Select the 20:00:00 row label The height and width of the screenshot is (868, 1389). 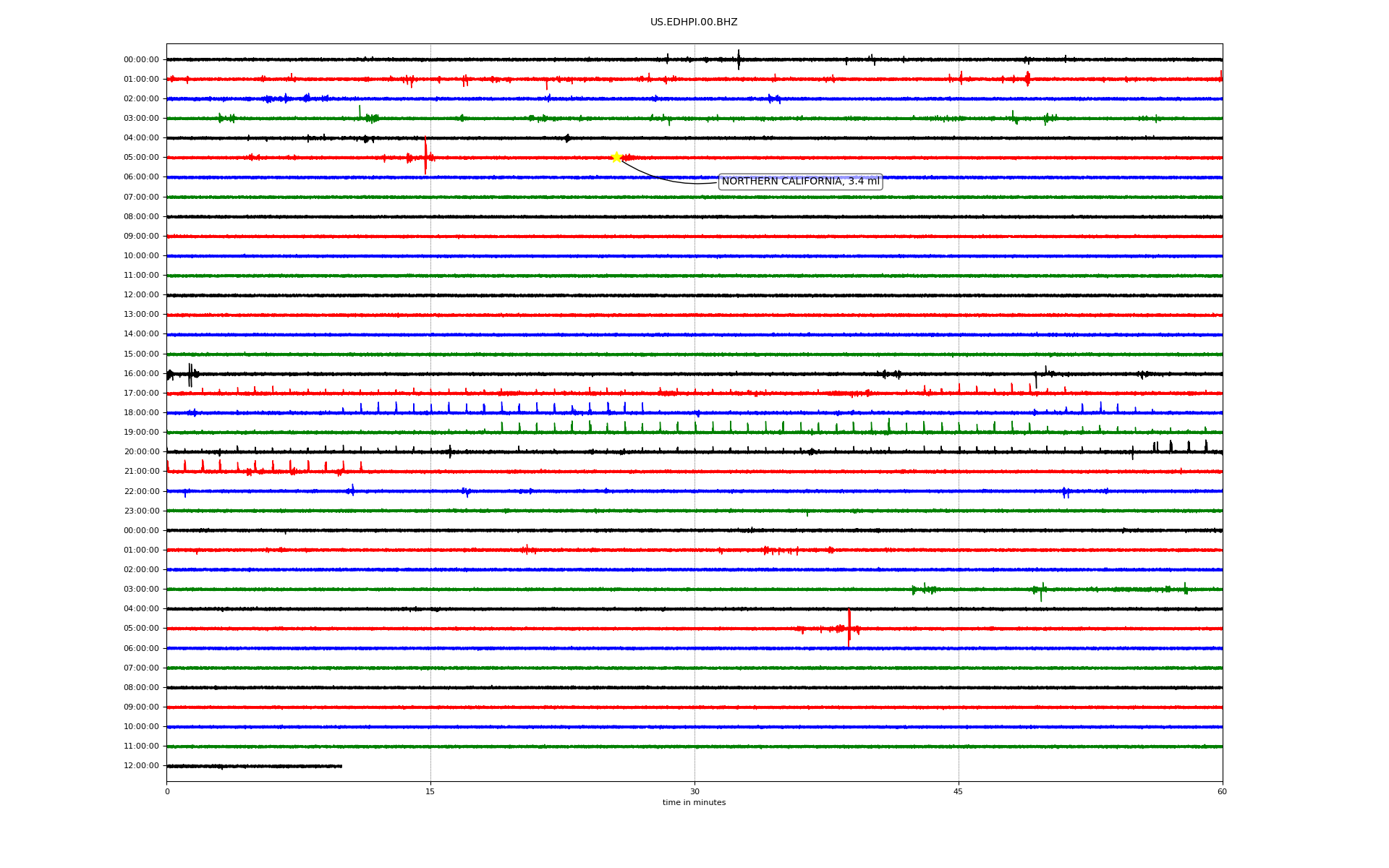[141, 452]
